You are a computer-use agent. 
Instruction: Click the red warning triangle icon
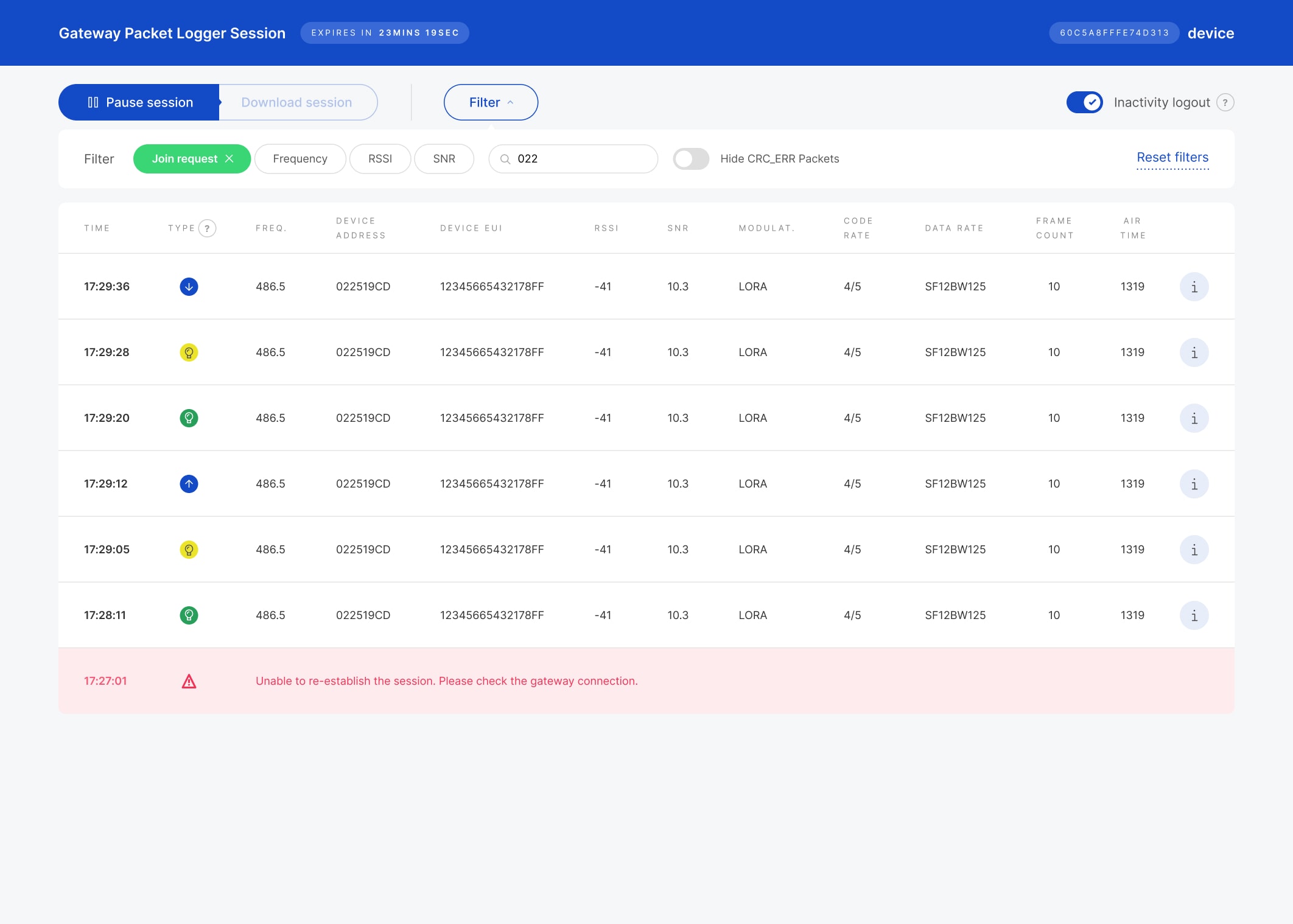click(189, 681)
